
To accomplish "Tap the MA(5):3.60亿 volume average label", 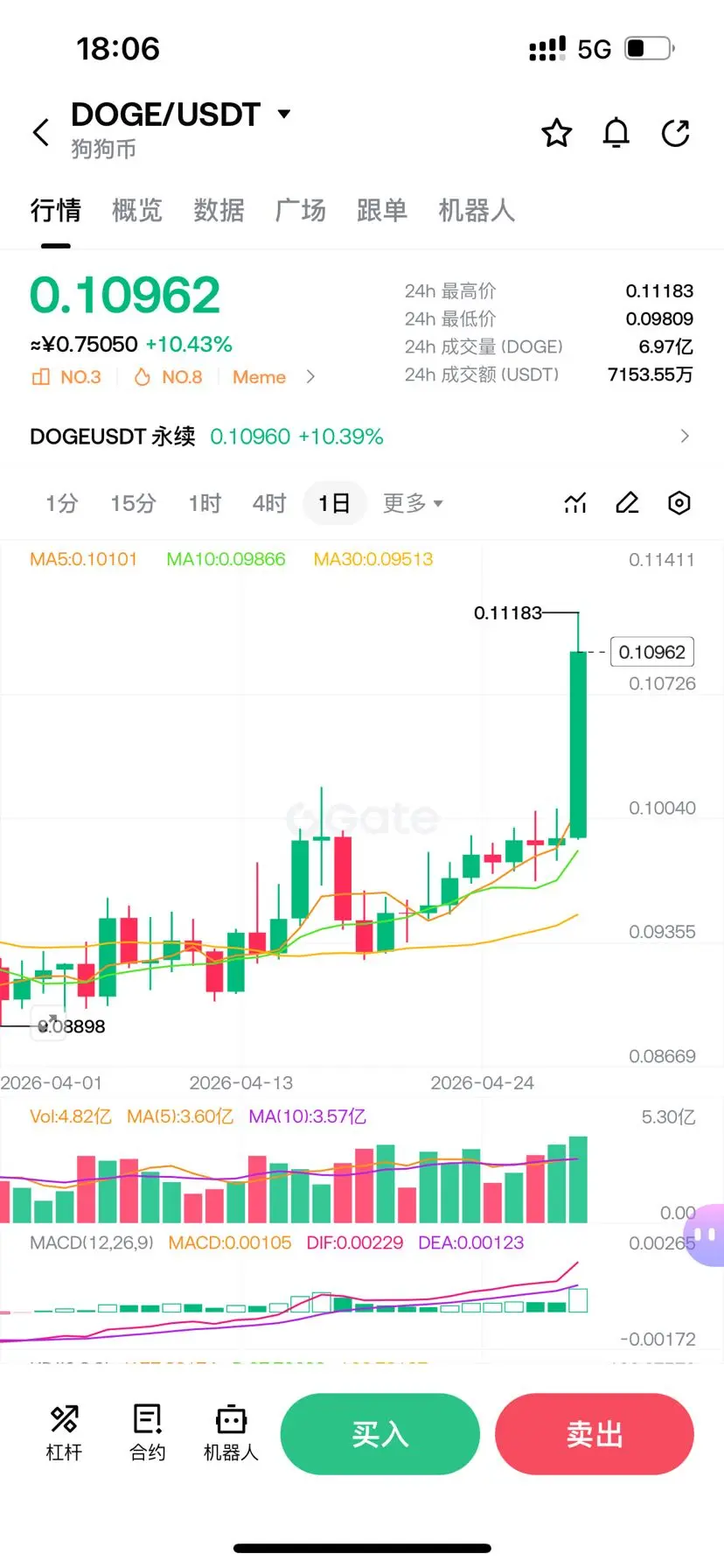I will tap(180, 1116).
